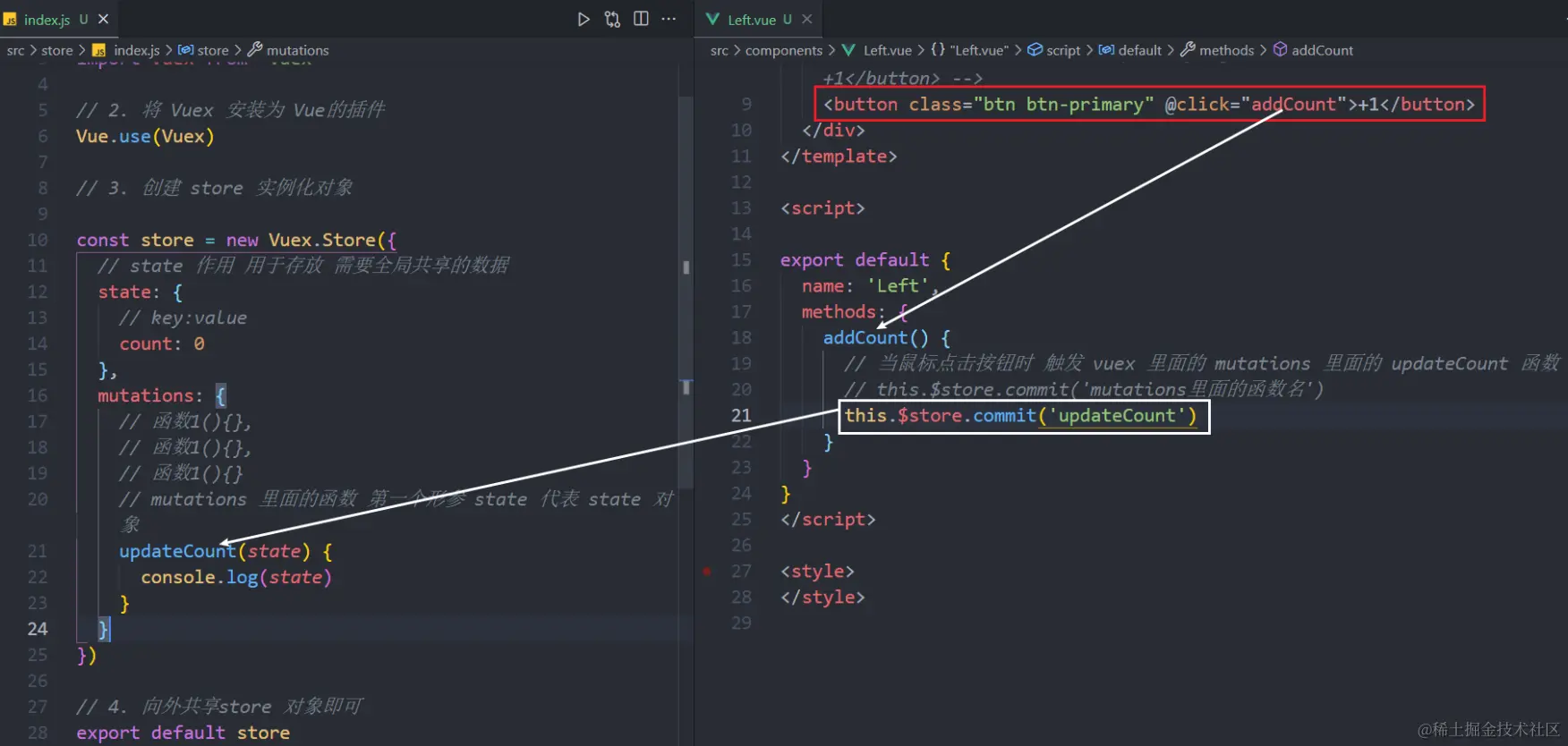Open the default breadcrumb
The height and width of the screenshot is (746, 1568).
(1129, 50)
